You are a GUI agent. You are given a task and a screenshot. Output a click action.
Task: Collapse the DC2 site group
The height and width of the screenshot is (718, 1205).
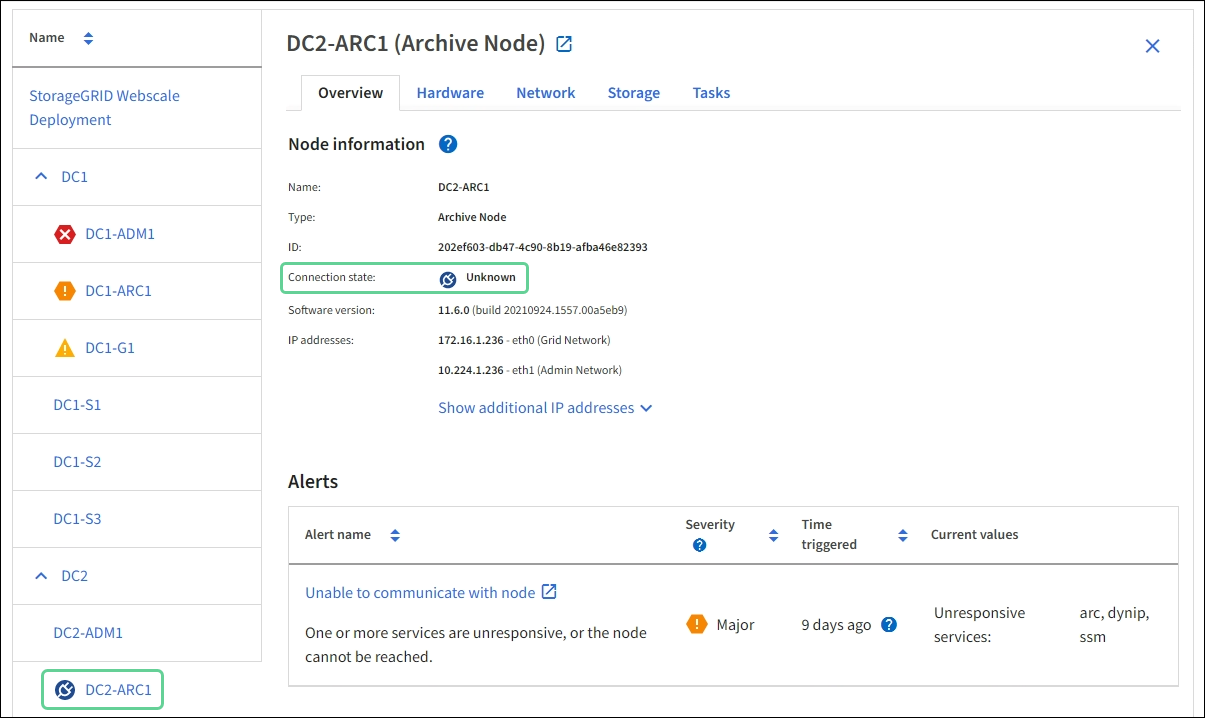(41, 576)
